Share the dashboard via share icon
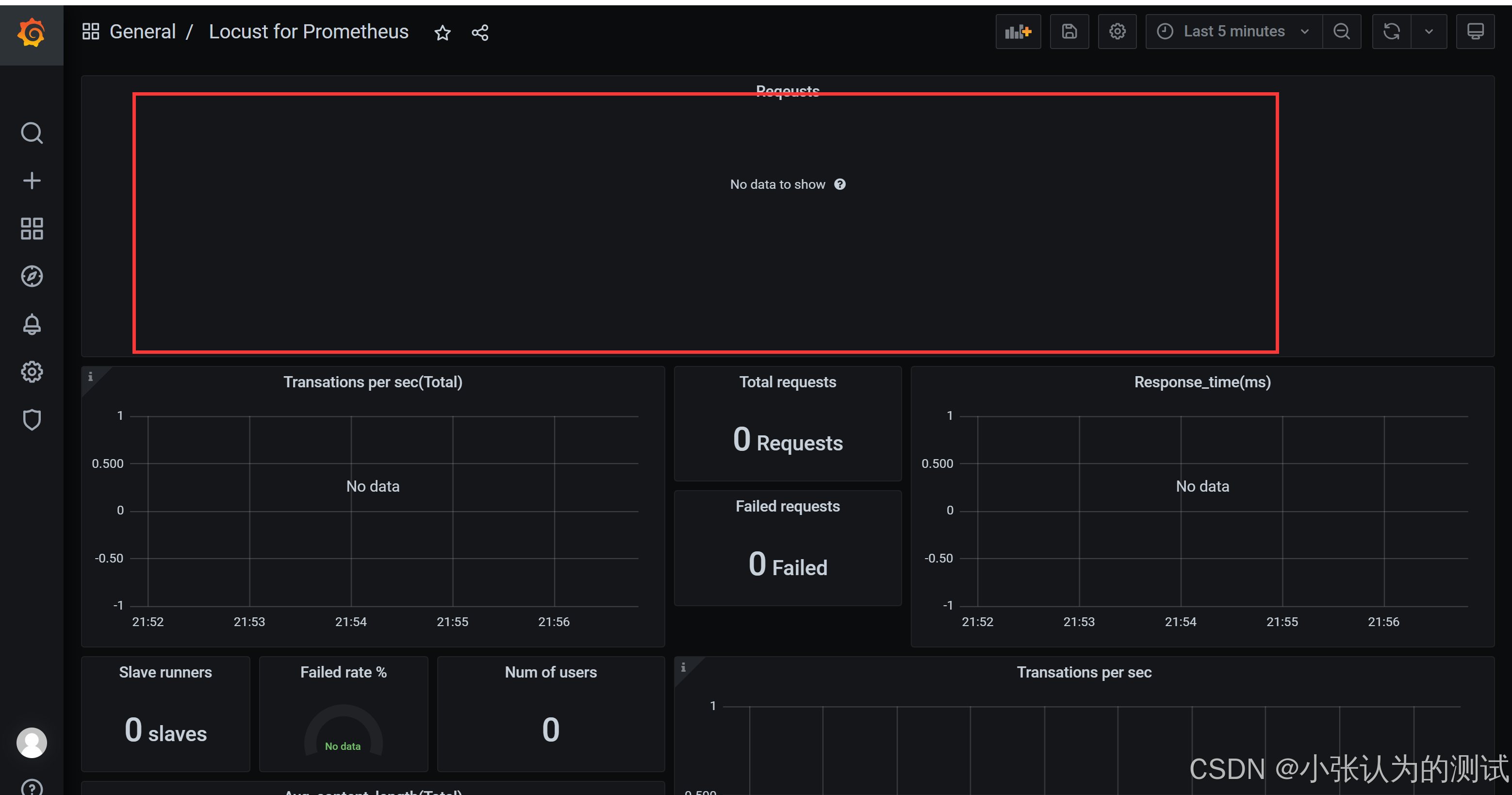 coord(479,33)
